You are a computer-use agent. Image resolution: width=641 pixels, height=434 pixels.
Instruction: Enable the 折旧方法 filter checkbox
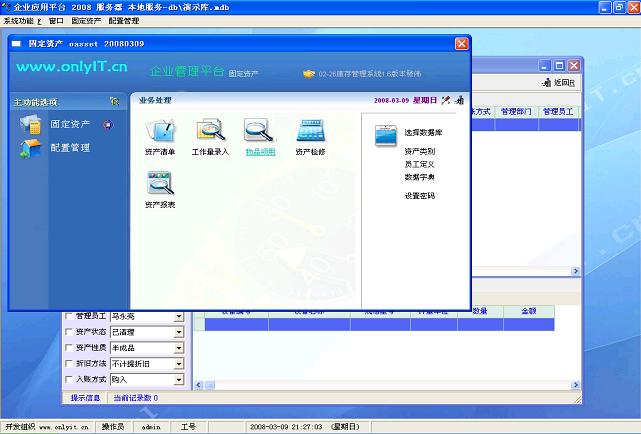click(x=68, y=364)
